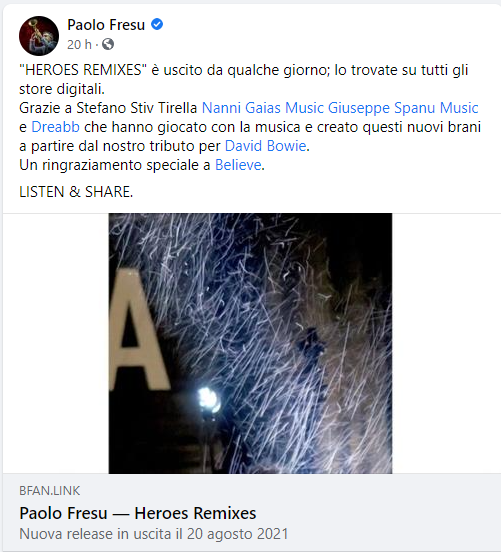The height and width of the screenshot is (552, 501).
Task: Open the Paolo Fresu page name
Action: click(106, 25)
